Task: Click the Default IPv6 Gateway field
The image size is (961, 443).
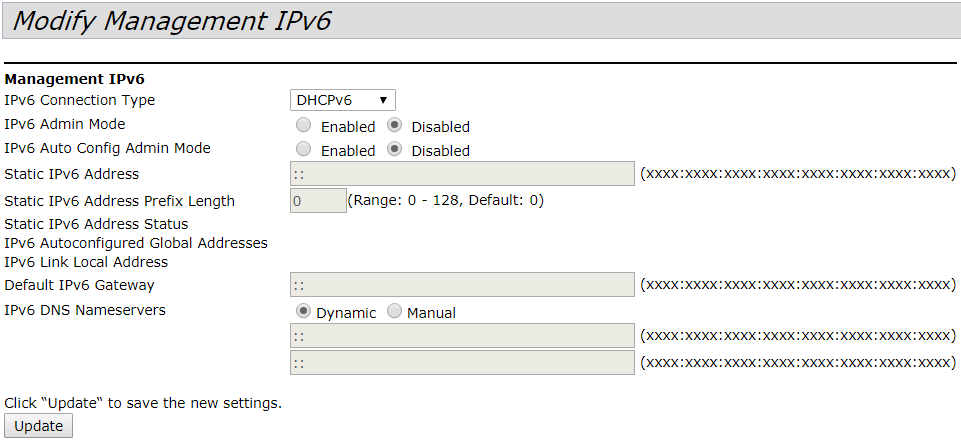Action: (x=462, y=285)
